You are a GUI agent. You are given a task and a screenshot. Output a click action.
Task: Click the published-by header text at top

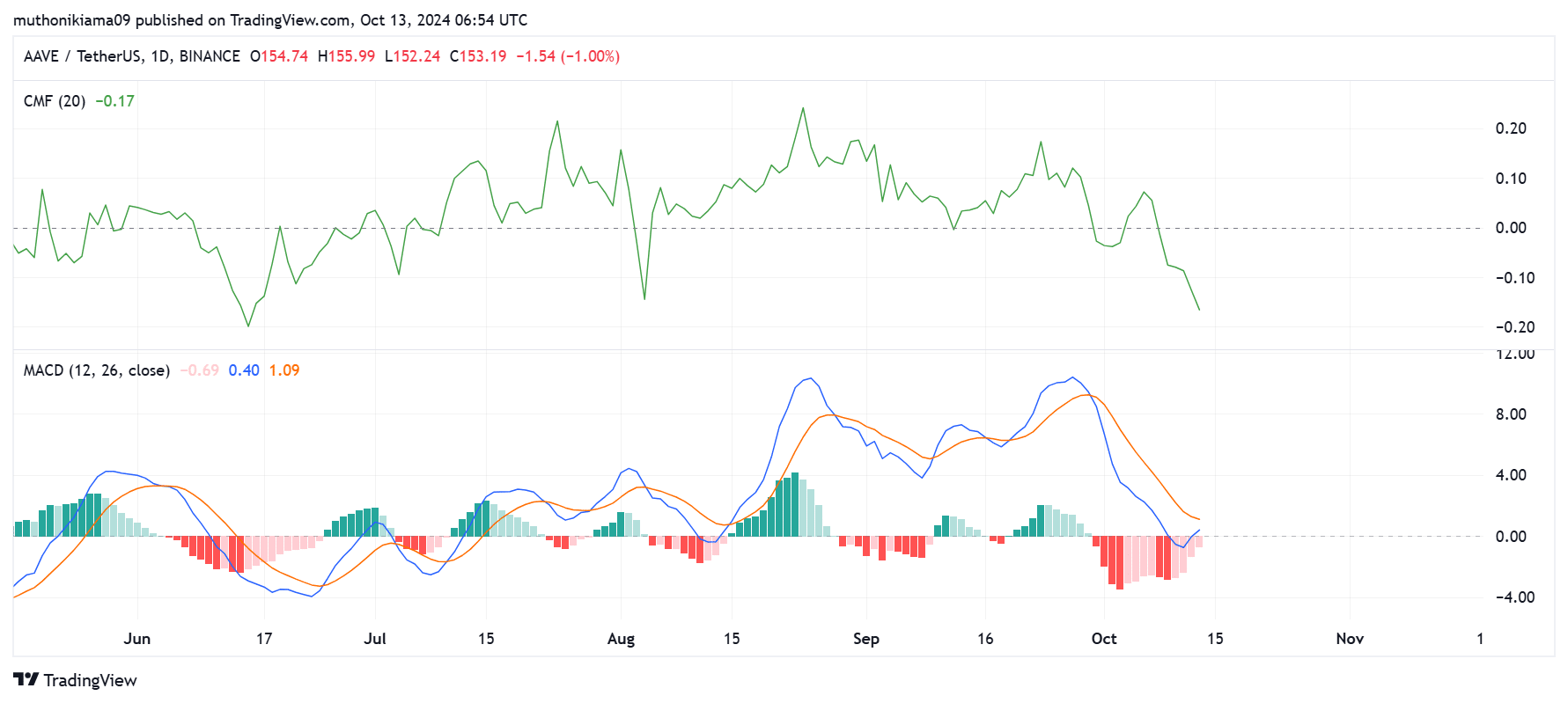pos(270,19)
